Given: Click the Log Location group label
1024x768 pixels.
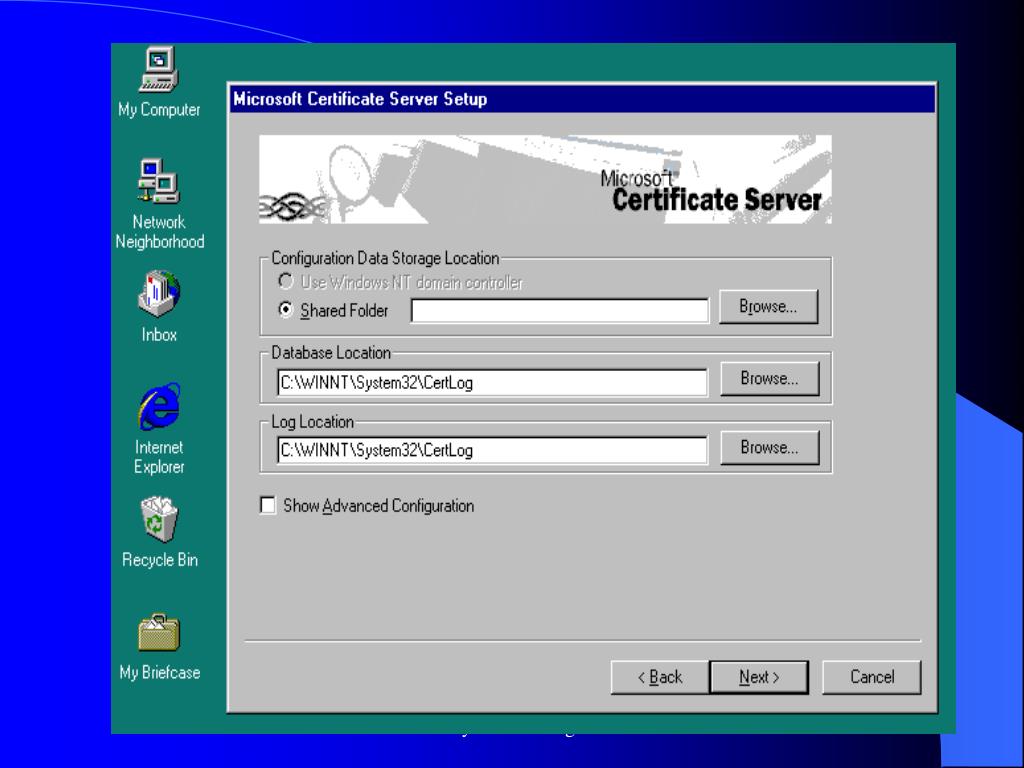Looking at the screenshot, I should coord(312,422).
